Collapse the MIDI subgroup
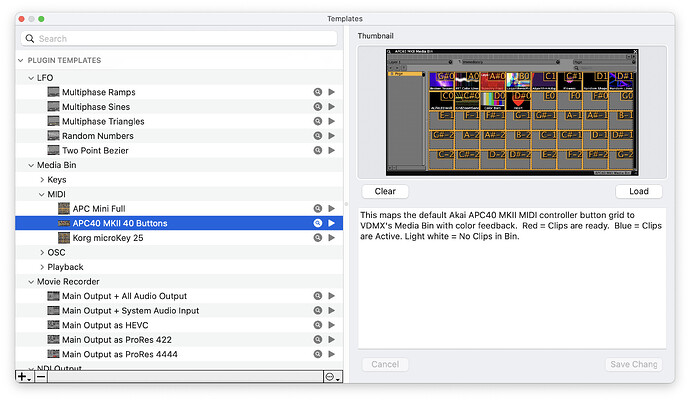 pos(41,194)
